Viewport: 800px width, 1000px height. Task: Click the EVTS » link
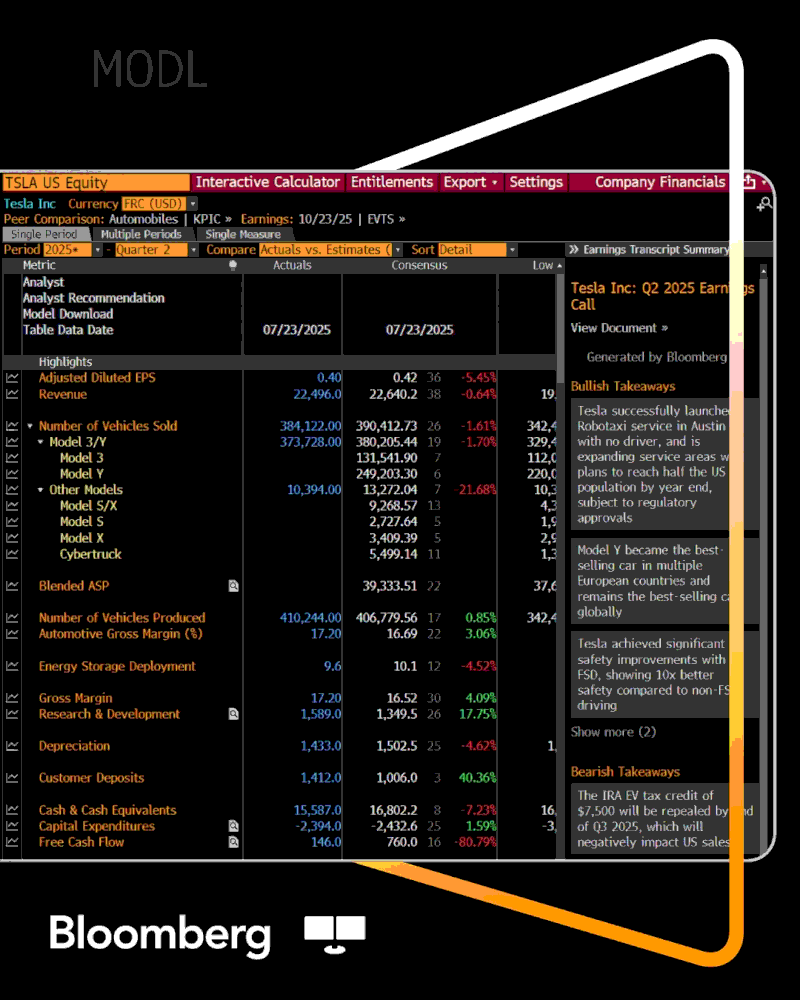coord(386,219)
